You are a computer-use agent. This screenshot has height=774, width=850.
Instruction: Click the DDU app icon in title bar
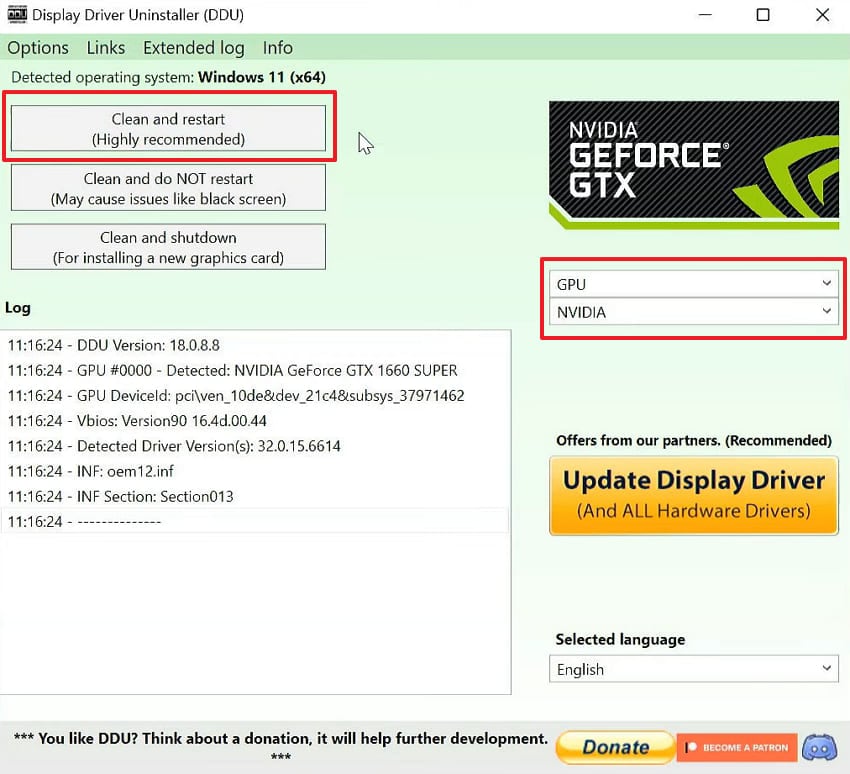(17, 15)
